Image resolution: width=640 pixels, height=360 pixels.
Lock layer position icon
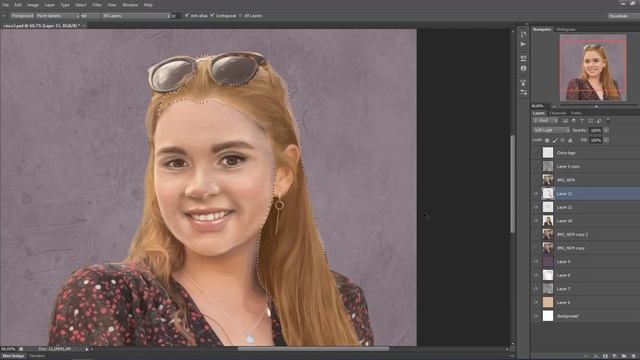pyautogui.click(x=562, y=140)
